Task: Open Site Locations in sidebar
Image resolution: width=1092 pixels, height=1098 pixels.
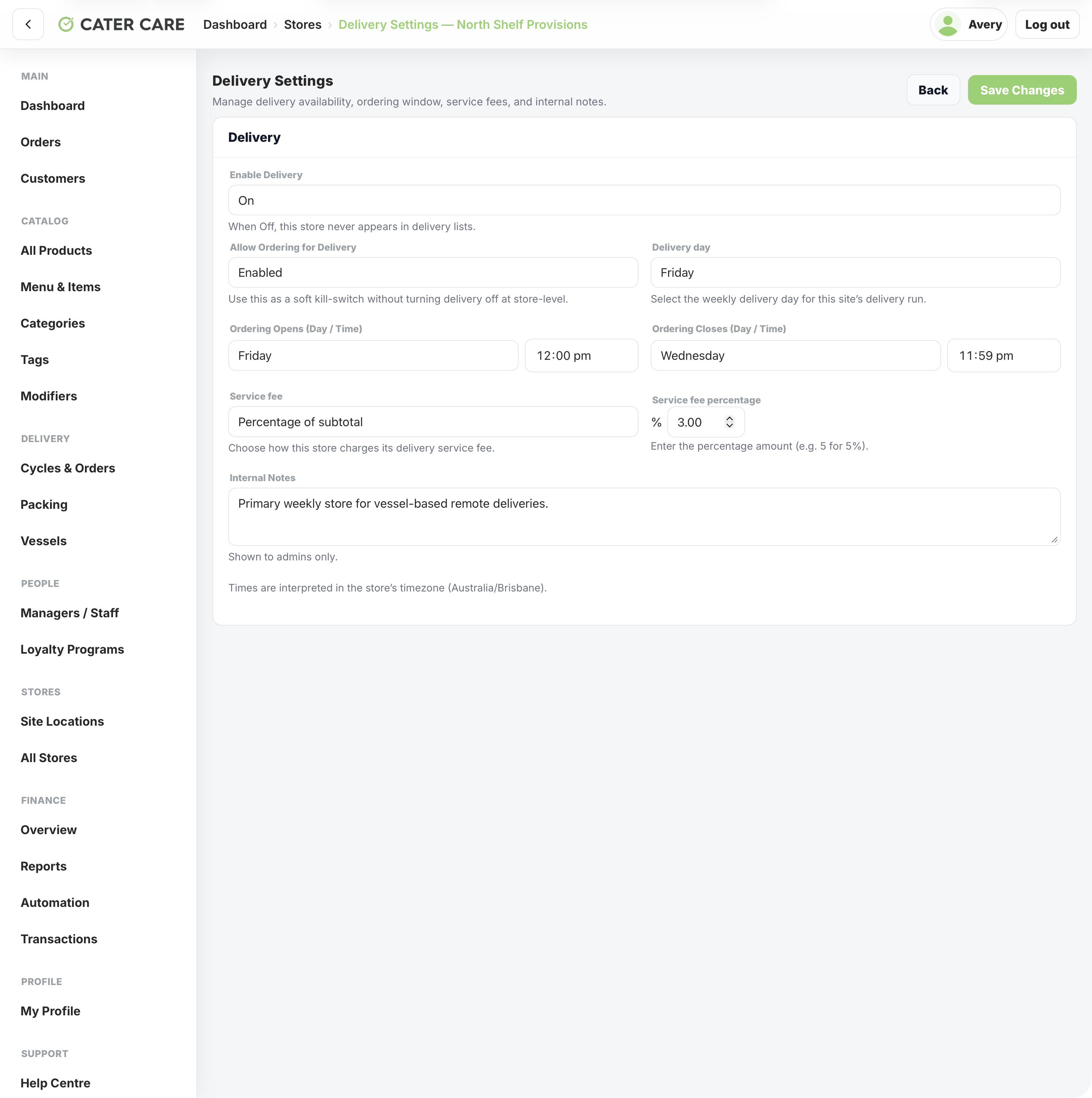Action: pyautogui.click(x=62, y=721)
